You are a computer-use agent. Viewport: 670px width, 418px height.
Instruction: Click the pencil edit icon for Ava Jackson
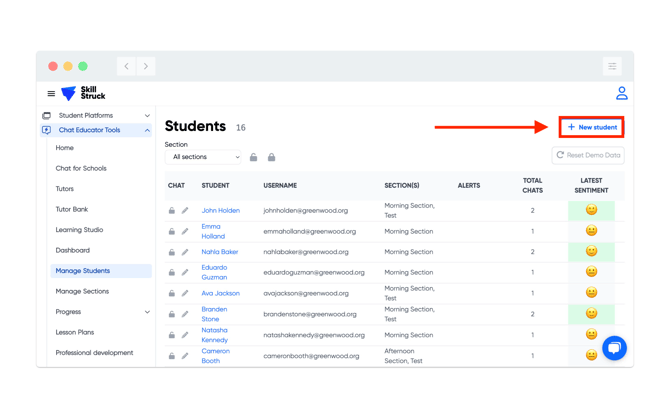[185, 294]
